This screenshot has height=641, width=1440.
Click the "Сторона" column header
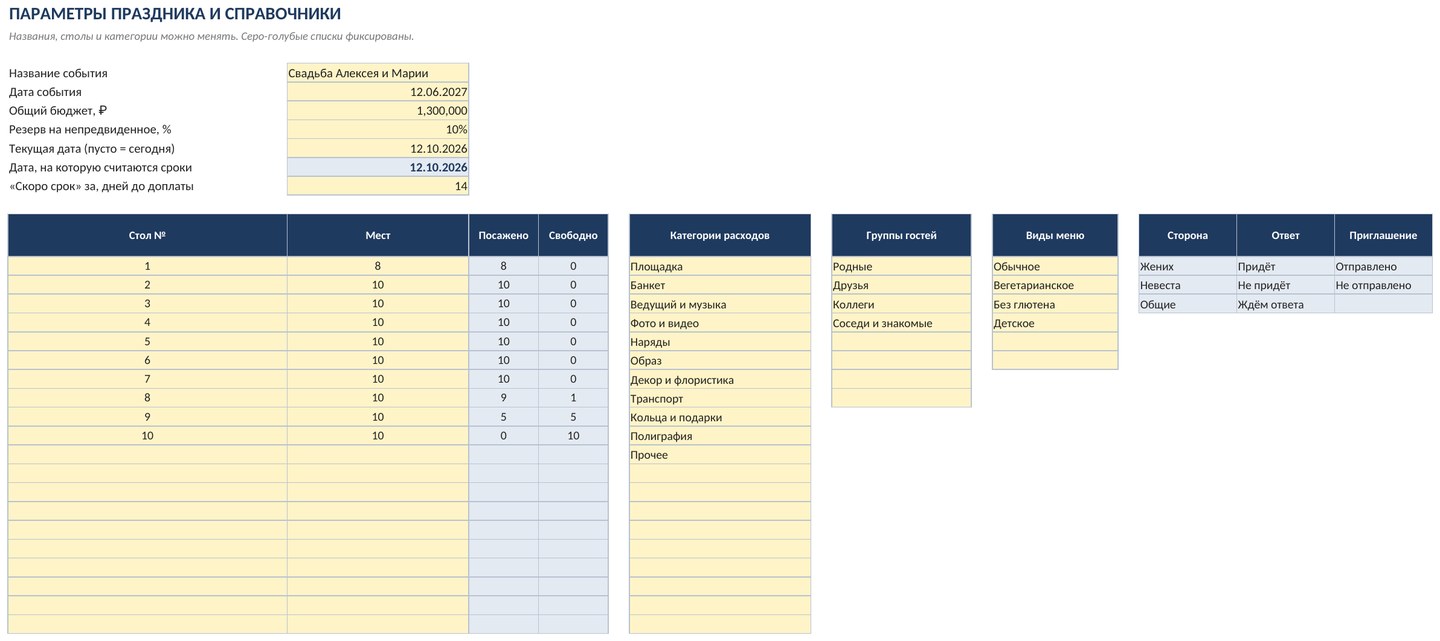[1187, 235]
